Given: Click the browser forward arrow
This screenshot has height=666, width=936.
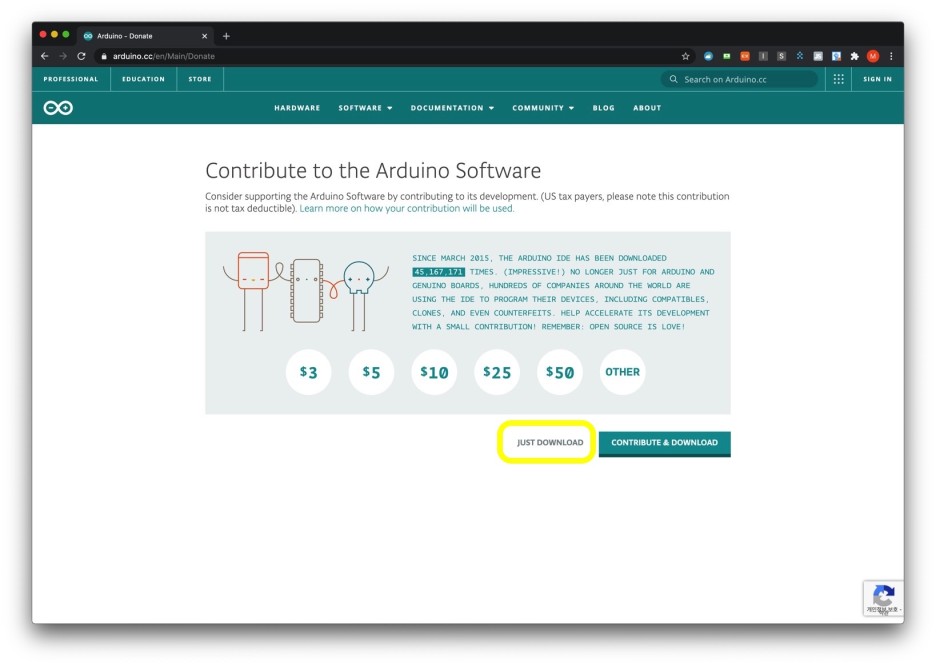Looking at the screenshot, I should (x=63, y=56).
